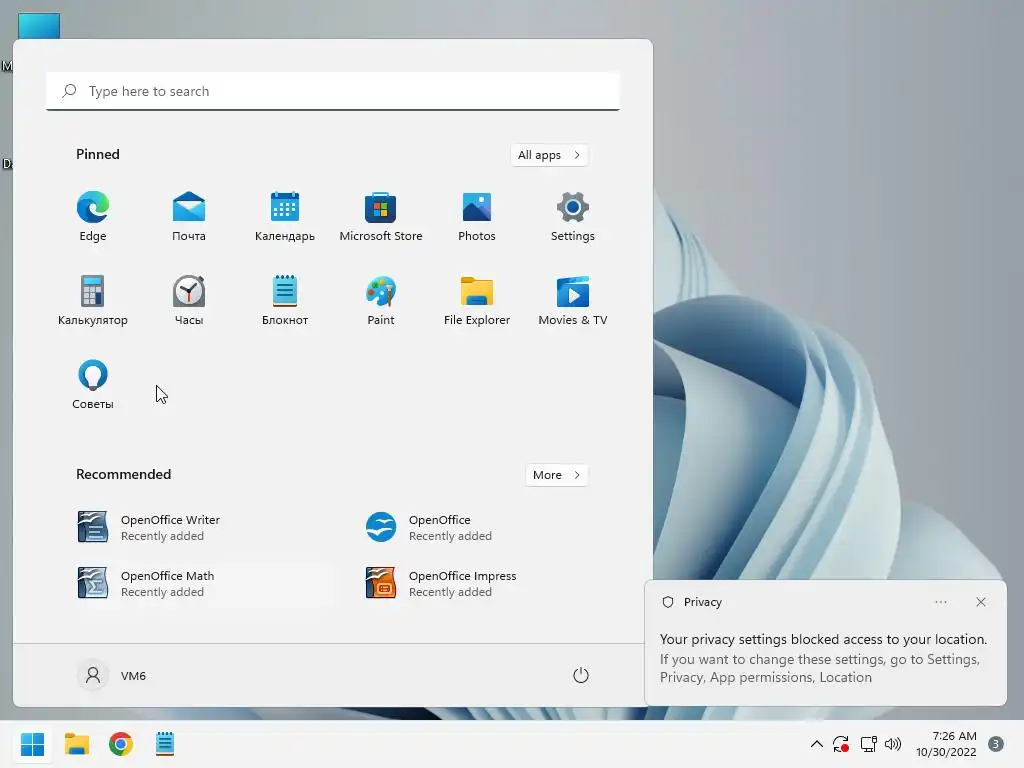The height and width of the screenshot is (768, 1024).
Task: Launch the Блокнот notepad pinned app
Action: pyautogui.click(x=285, y=301)
